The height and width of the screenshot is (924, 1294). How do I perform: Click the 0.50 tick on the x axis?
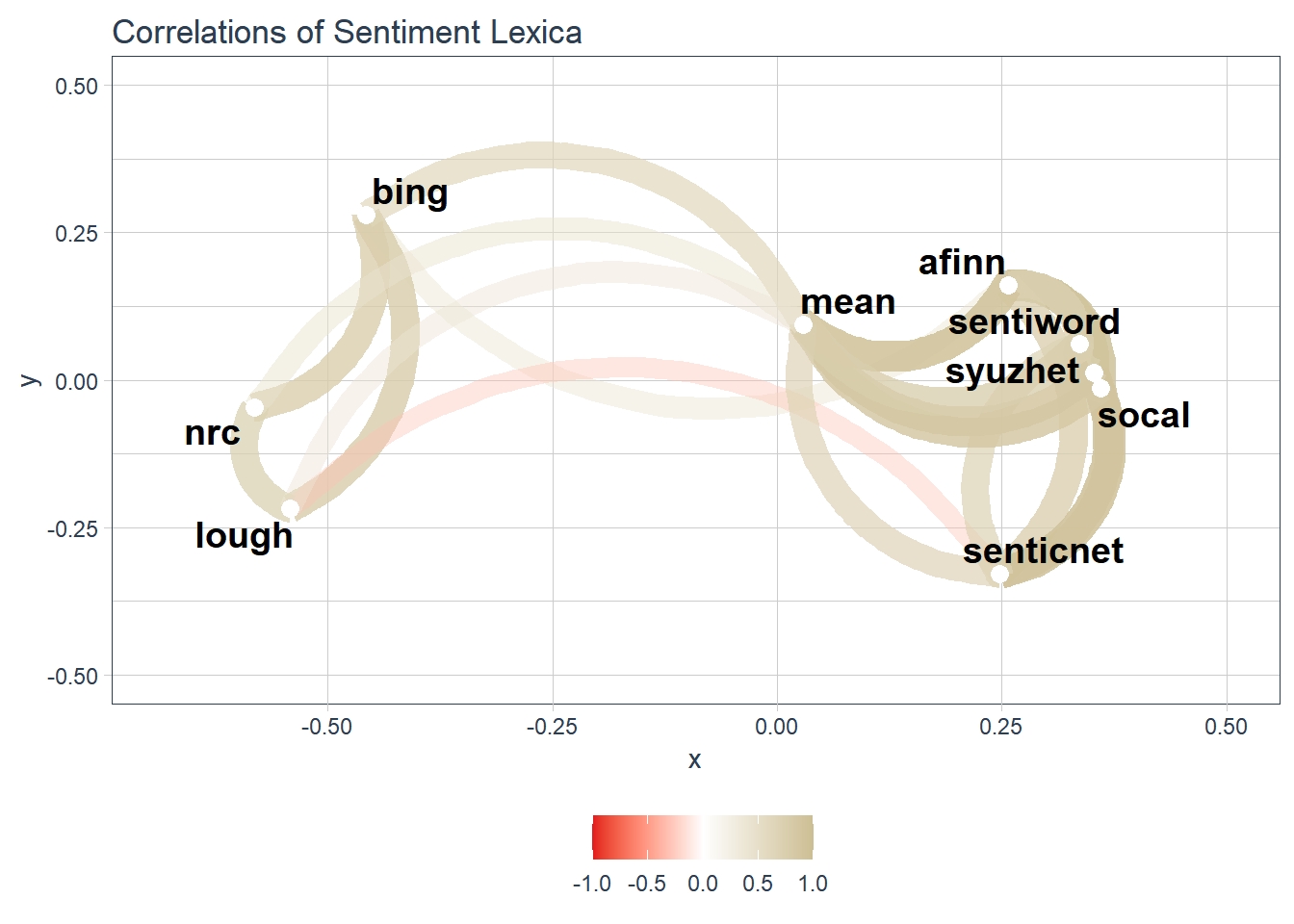point(1226,727)
